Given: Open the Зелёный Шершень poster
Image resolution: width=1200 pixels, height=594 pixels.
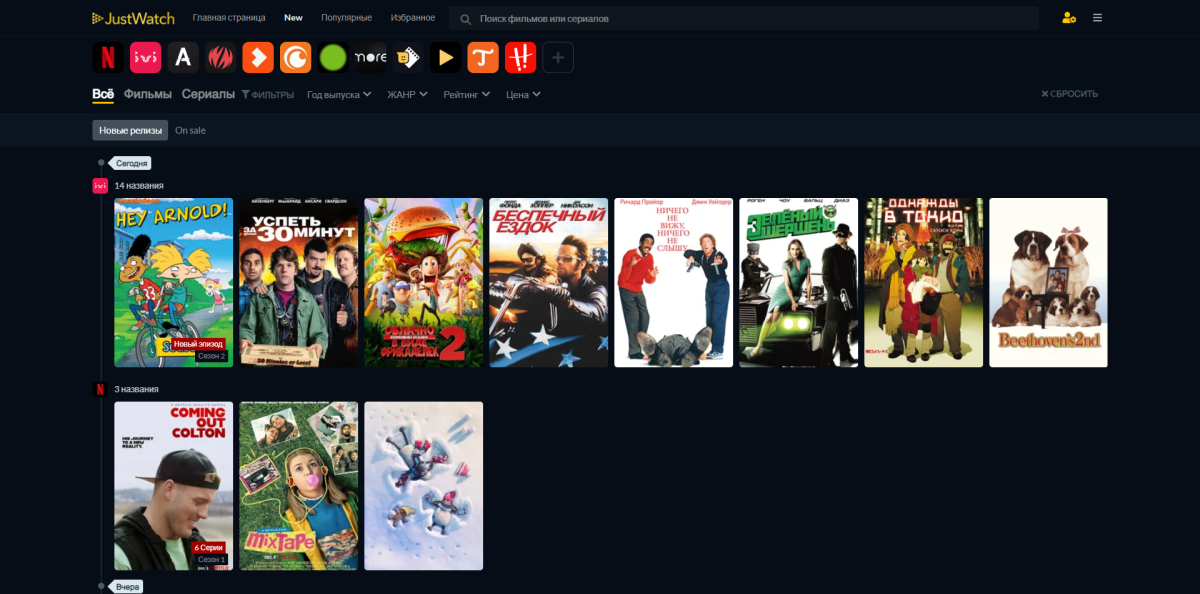Looking at the screenshot, I should pyautogui.click(x=799, y=283).
